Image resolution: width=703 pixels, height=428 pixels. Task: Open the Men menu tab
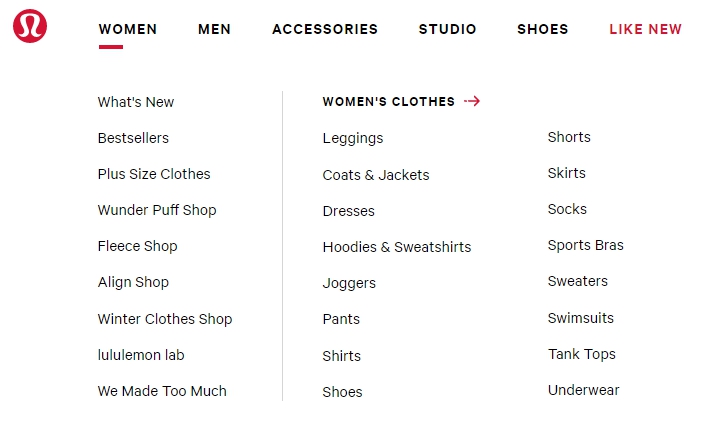(214, 29)
